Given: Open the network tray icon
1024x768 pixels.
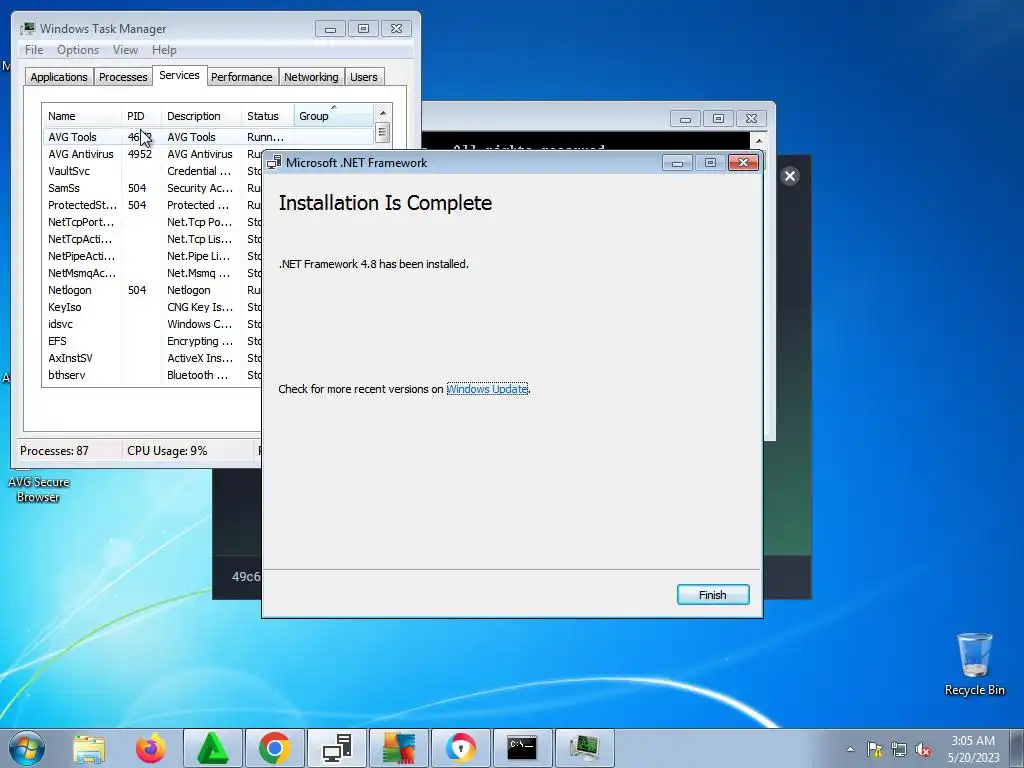Looking at the screenshot, I should (899, 749).
